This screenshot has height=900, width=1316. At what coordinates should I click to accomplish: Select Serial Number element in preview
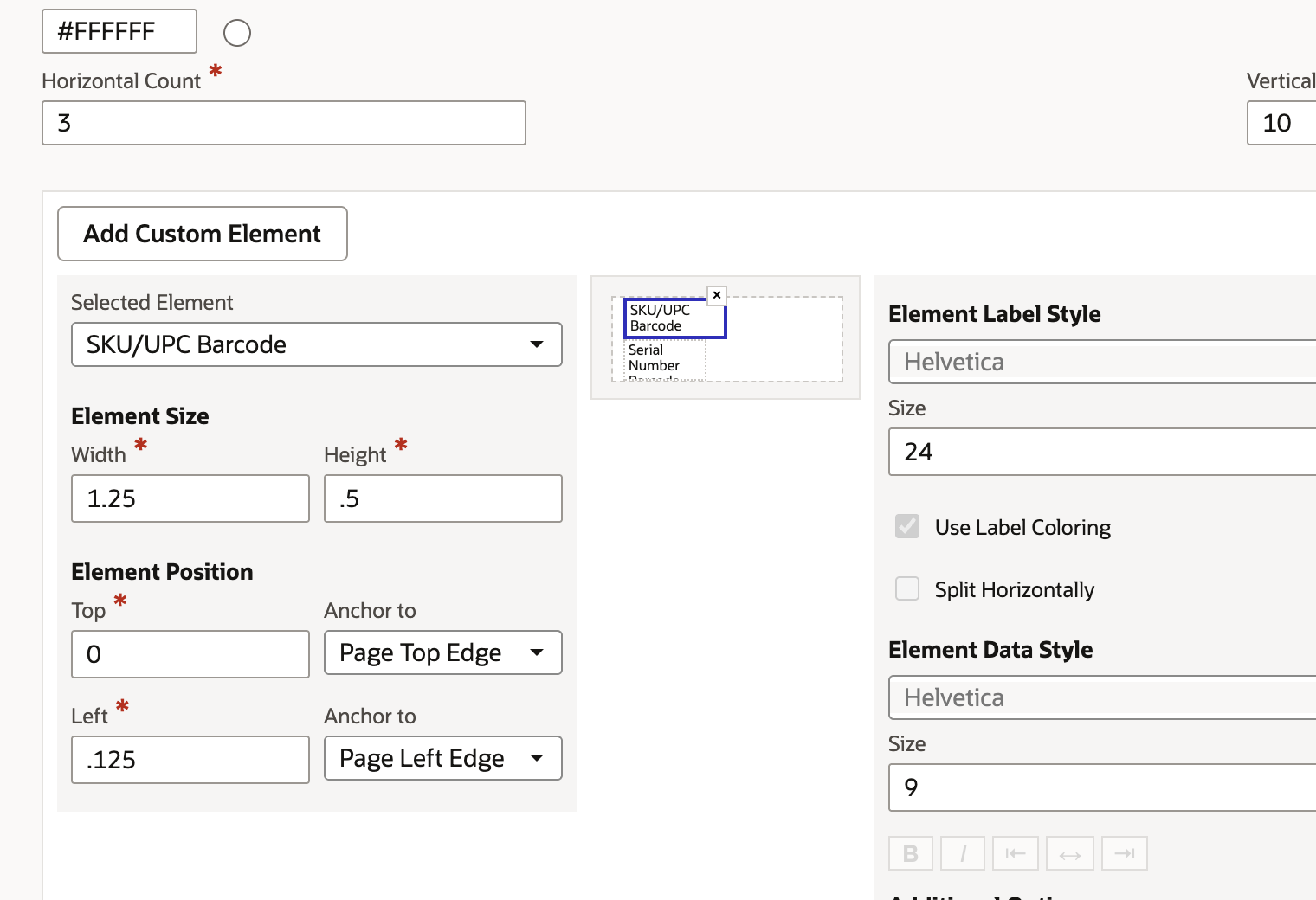[x=665, y=360]
